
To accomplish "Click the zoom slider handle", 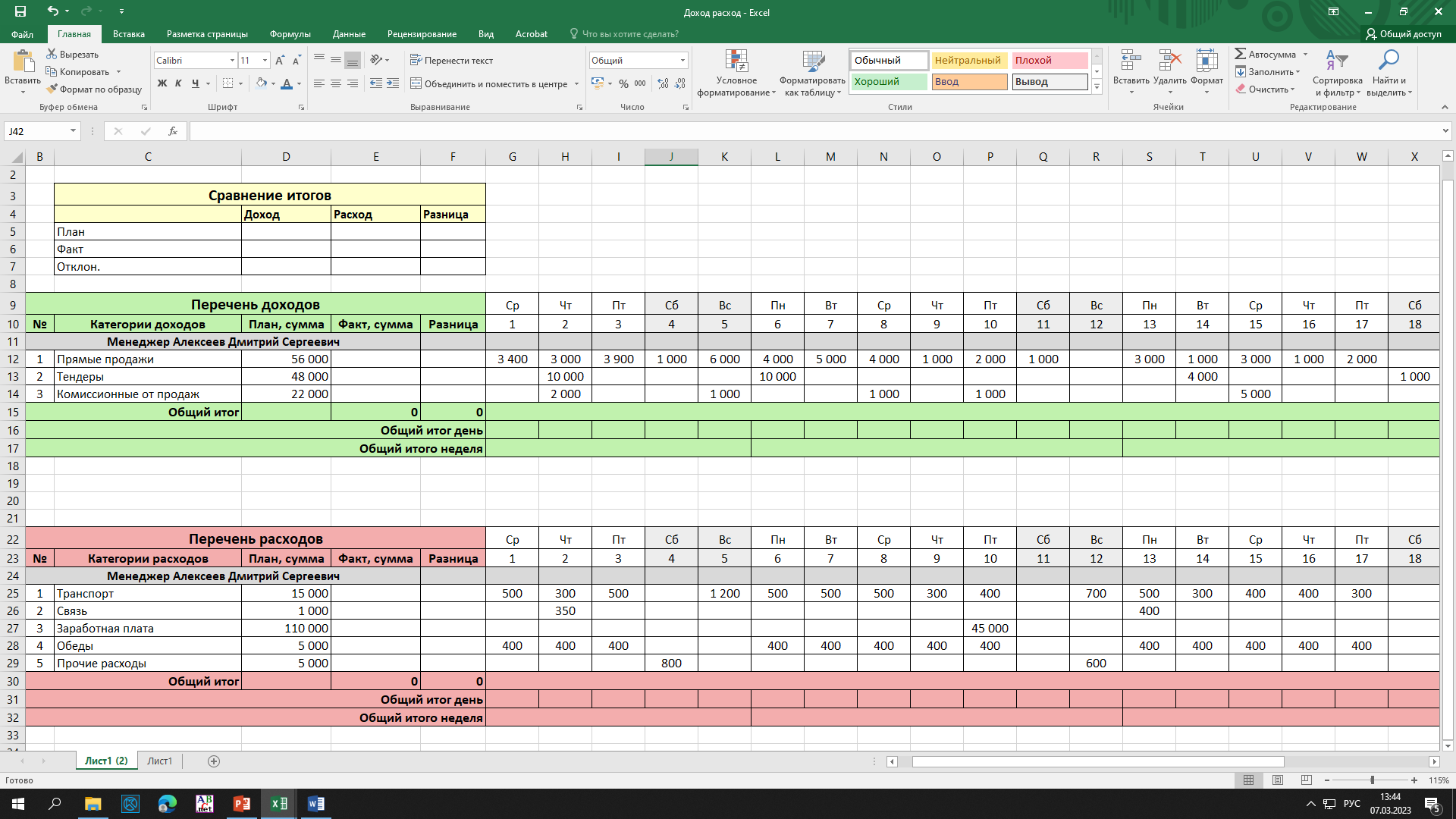I will pyautogui.click(x=1372, y=780).
